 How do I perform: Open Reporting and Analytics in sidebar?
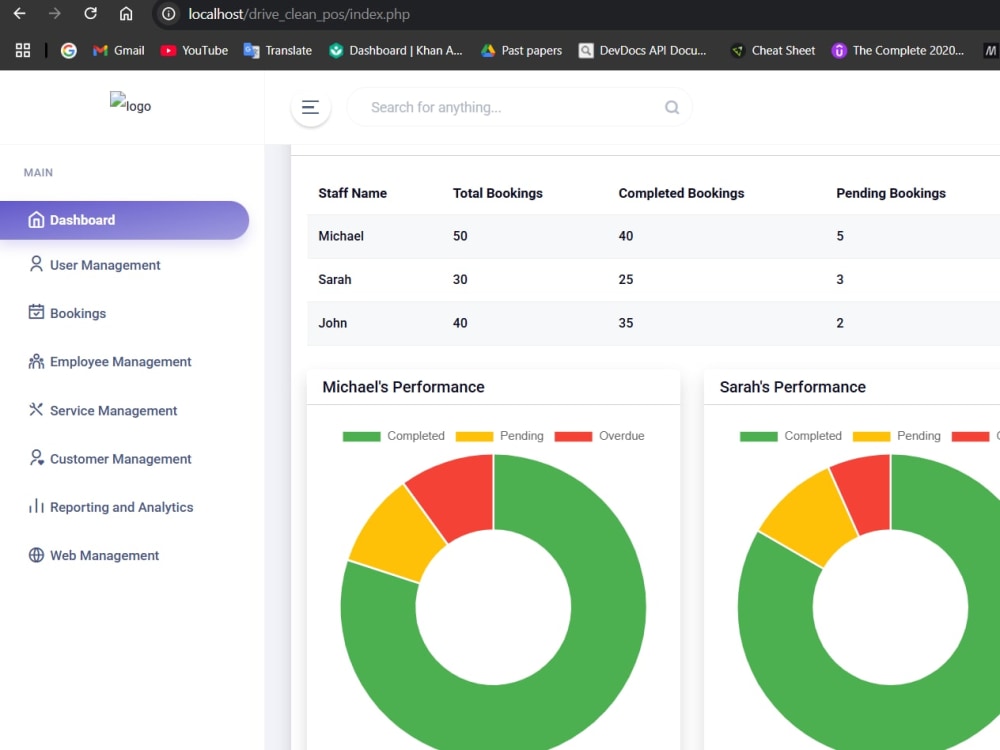coord(110,507)
